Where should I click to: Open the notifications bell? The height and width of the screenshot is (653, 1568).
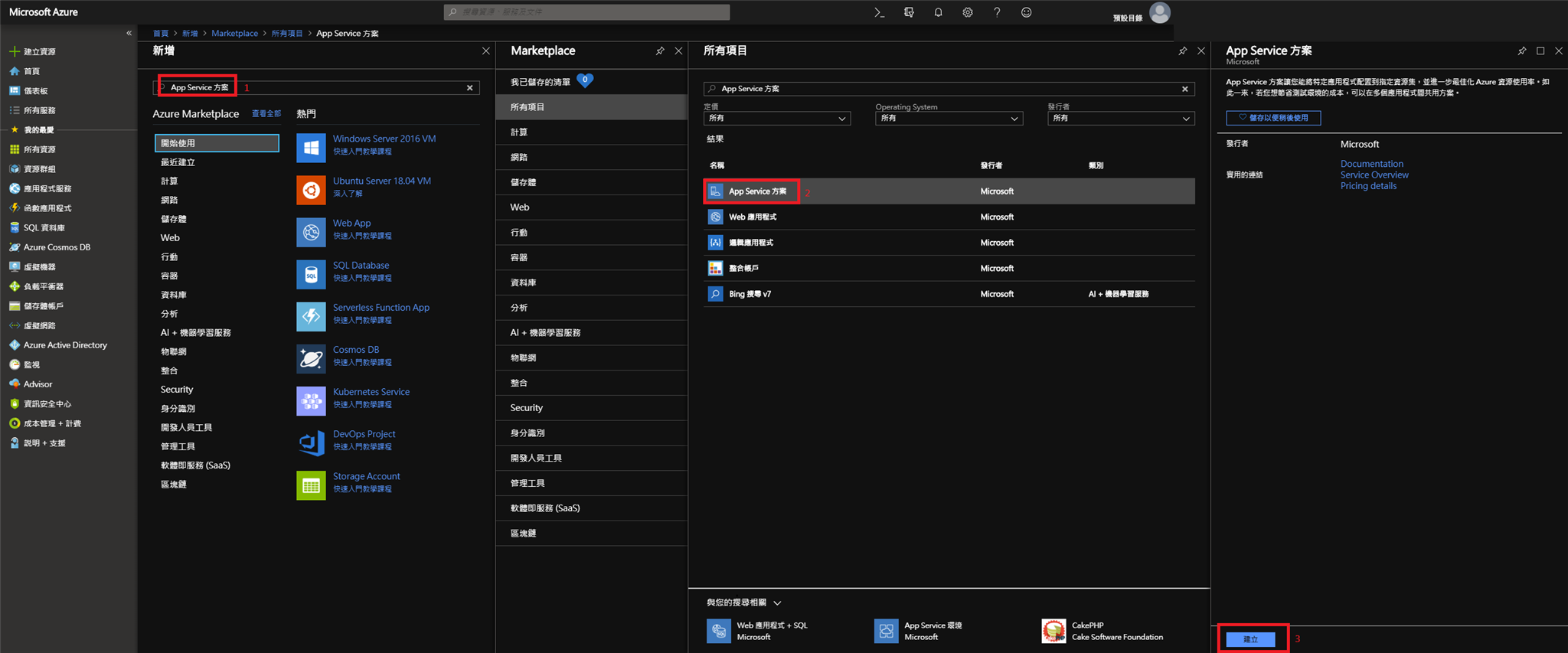point(938,12)
